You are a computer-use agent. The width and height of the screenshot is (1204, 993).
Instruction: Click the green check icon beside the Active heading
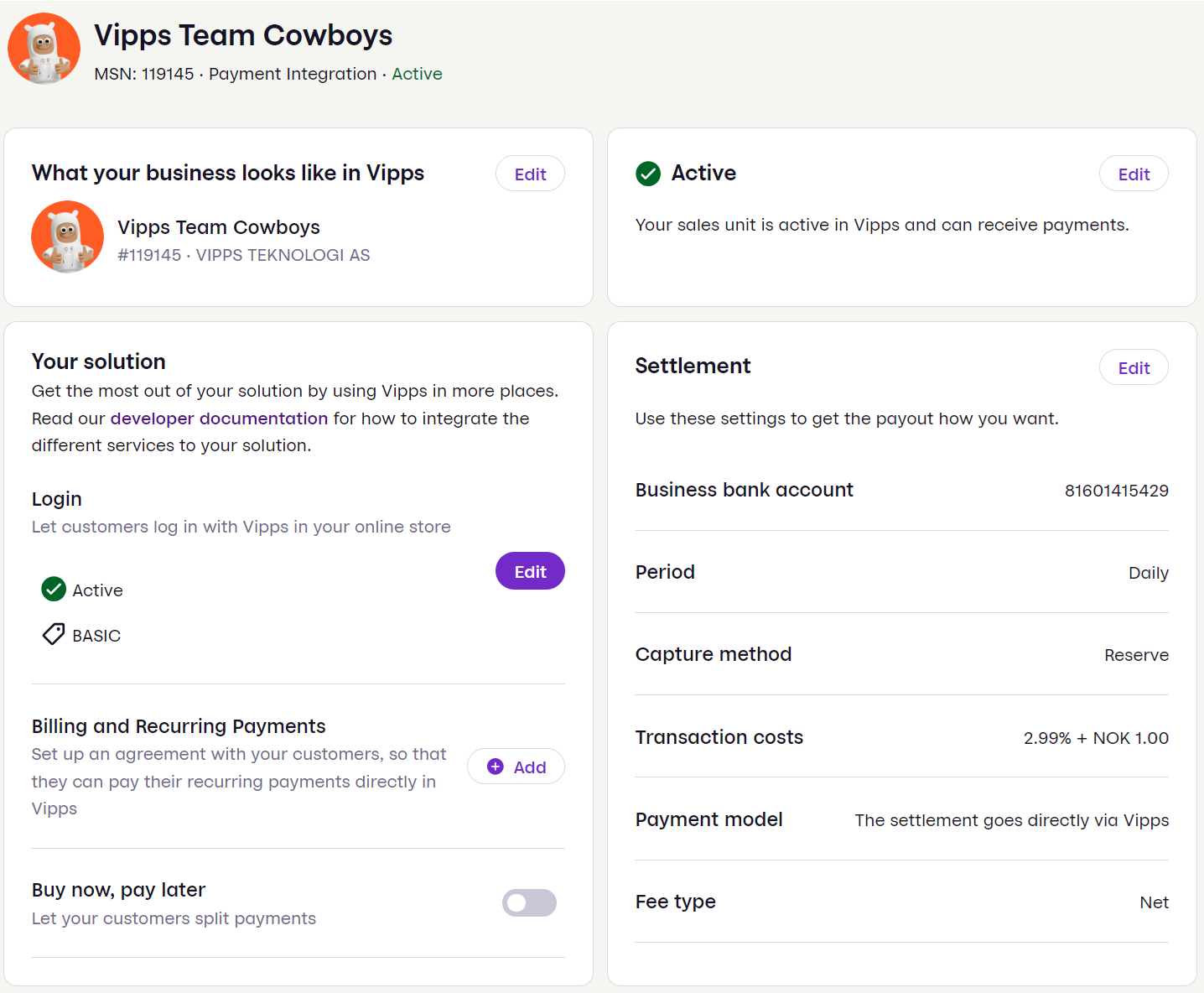tap(648, 174)
